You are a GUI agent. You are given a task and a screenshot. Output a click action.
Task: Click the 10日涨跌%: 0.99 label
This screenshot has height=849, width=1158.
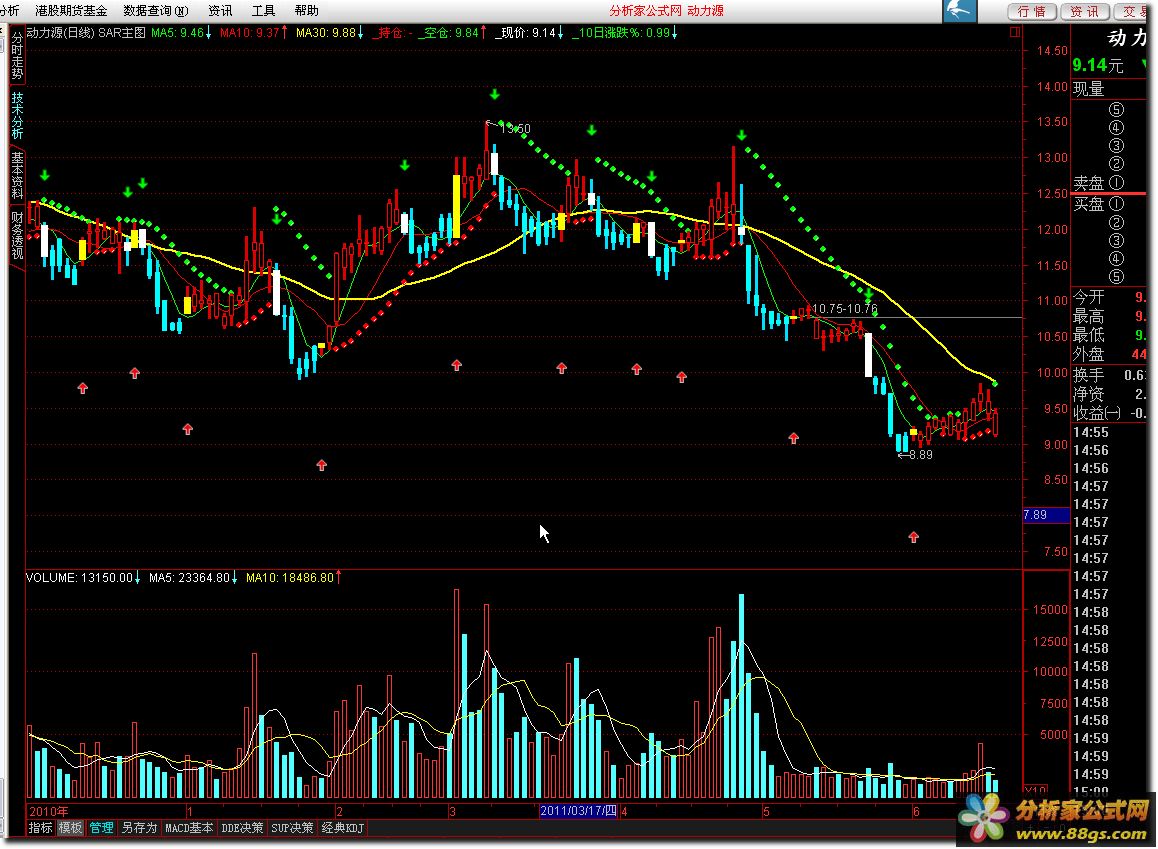(x=624, y=32)
